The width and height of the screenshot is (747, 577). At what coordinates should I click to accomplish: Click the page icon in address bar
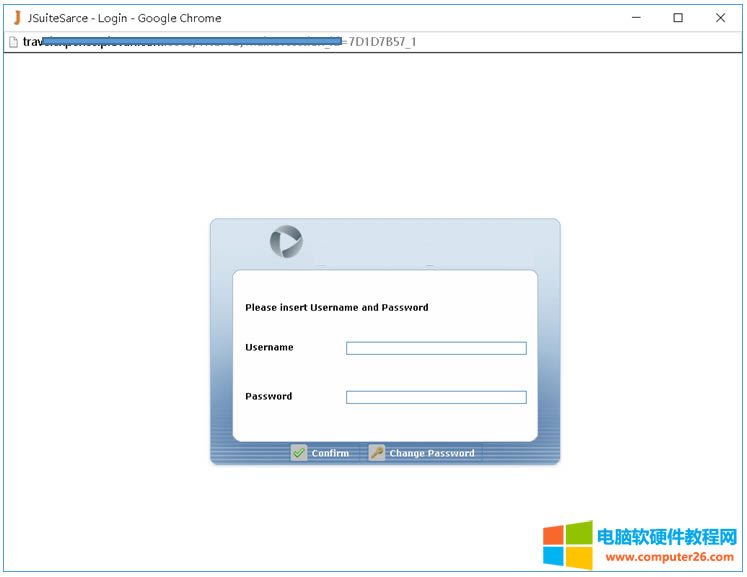point(13,42)
